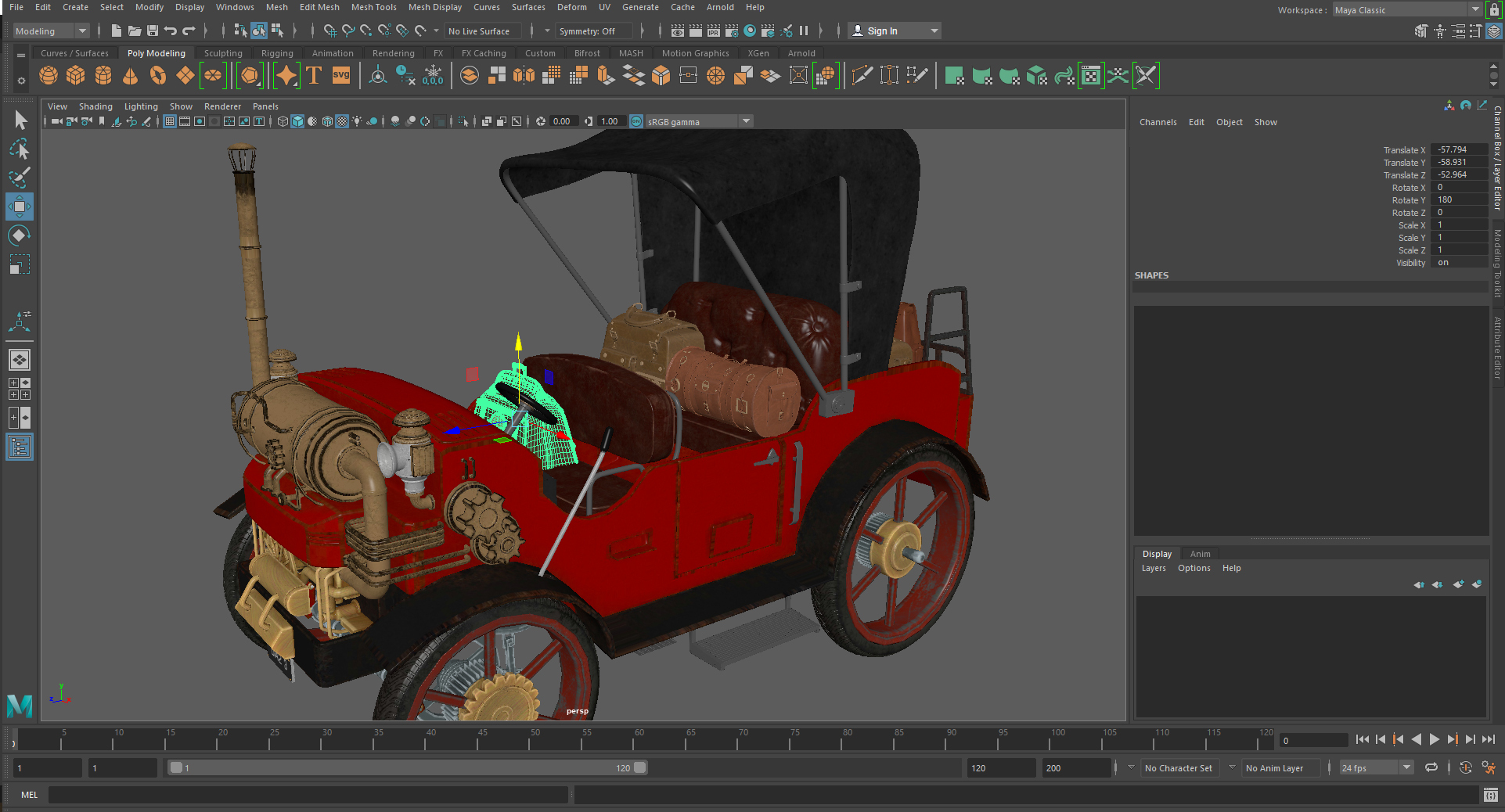Create a polygon plane from the shelf
1505x812 pixels.
coord(185,76)
